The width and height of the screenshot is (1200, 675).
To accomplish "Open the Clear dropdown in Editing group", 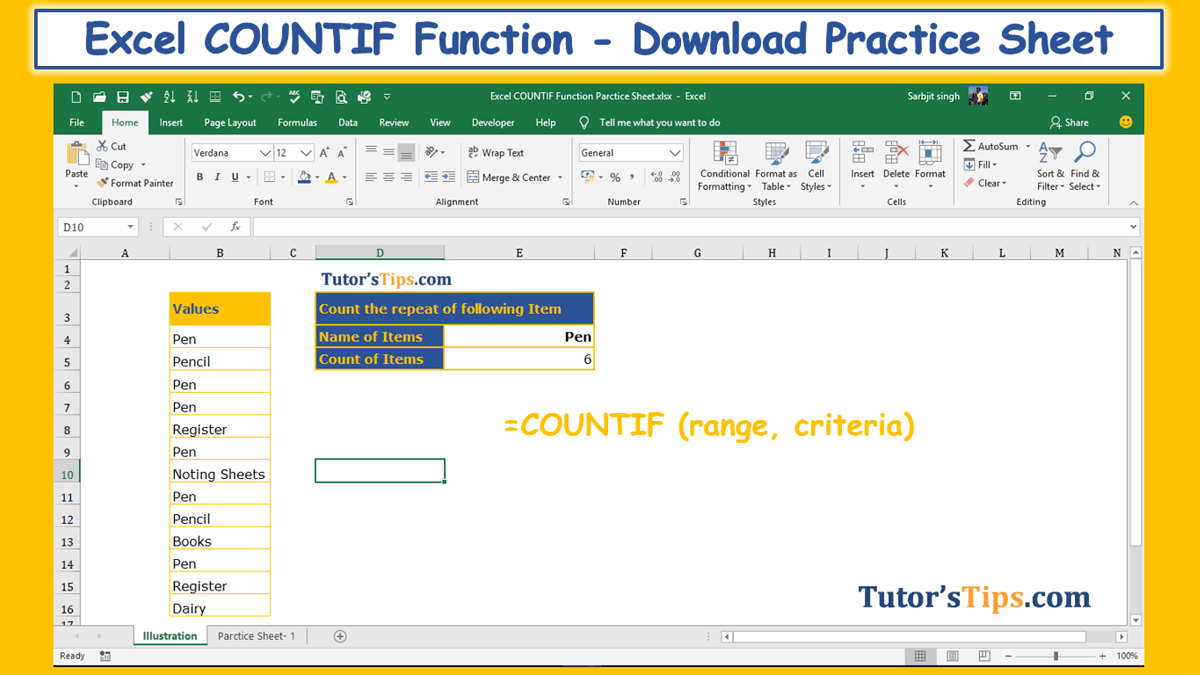I will coord(984,183).
